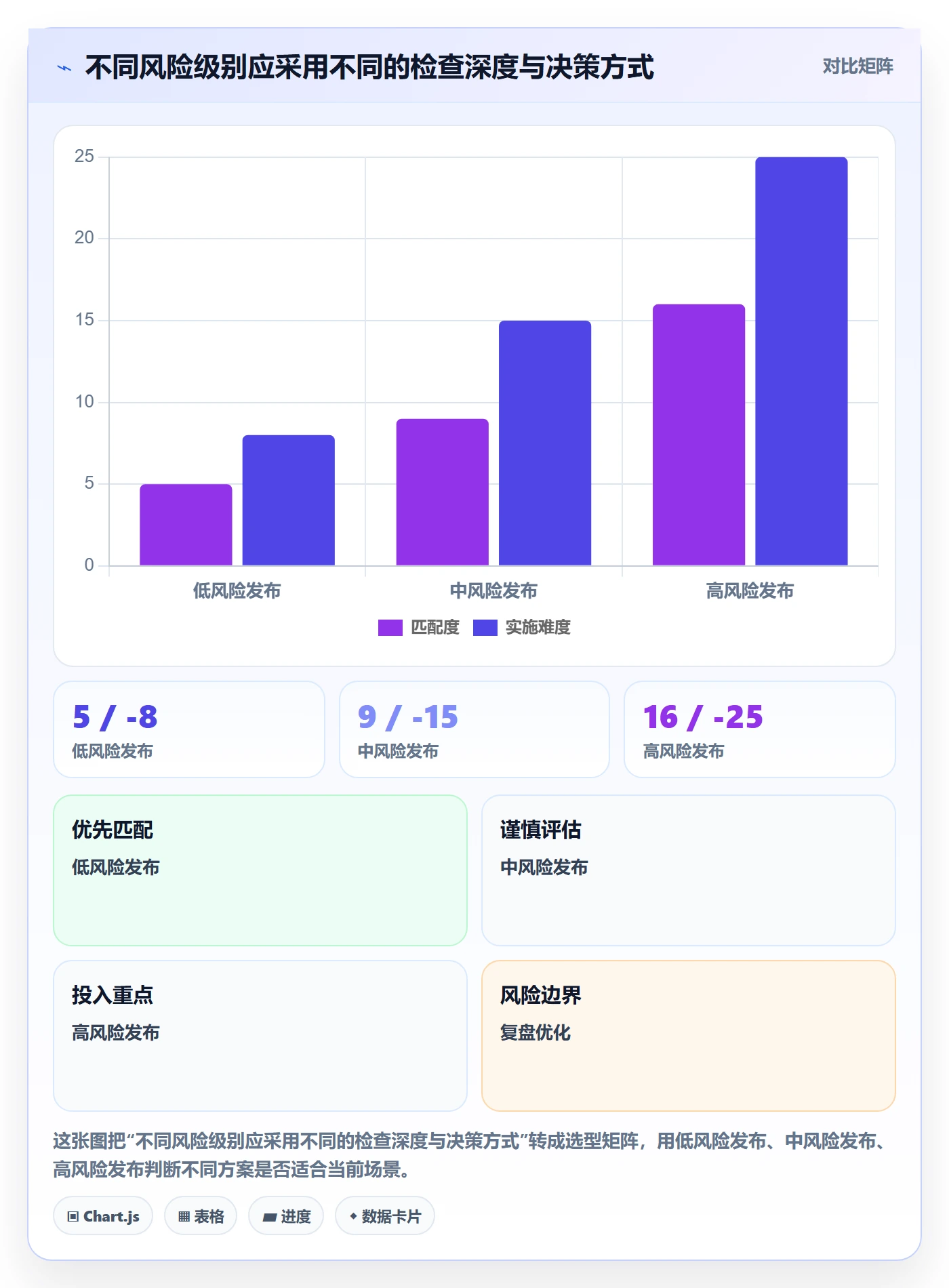Open the 谨慎评估 card
Image resolution: width=949 pixels, height=1288 pixels.
tap(689, 870)
